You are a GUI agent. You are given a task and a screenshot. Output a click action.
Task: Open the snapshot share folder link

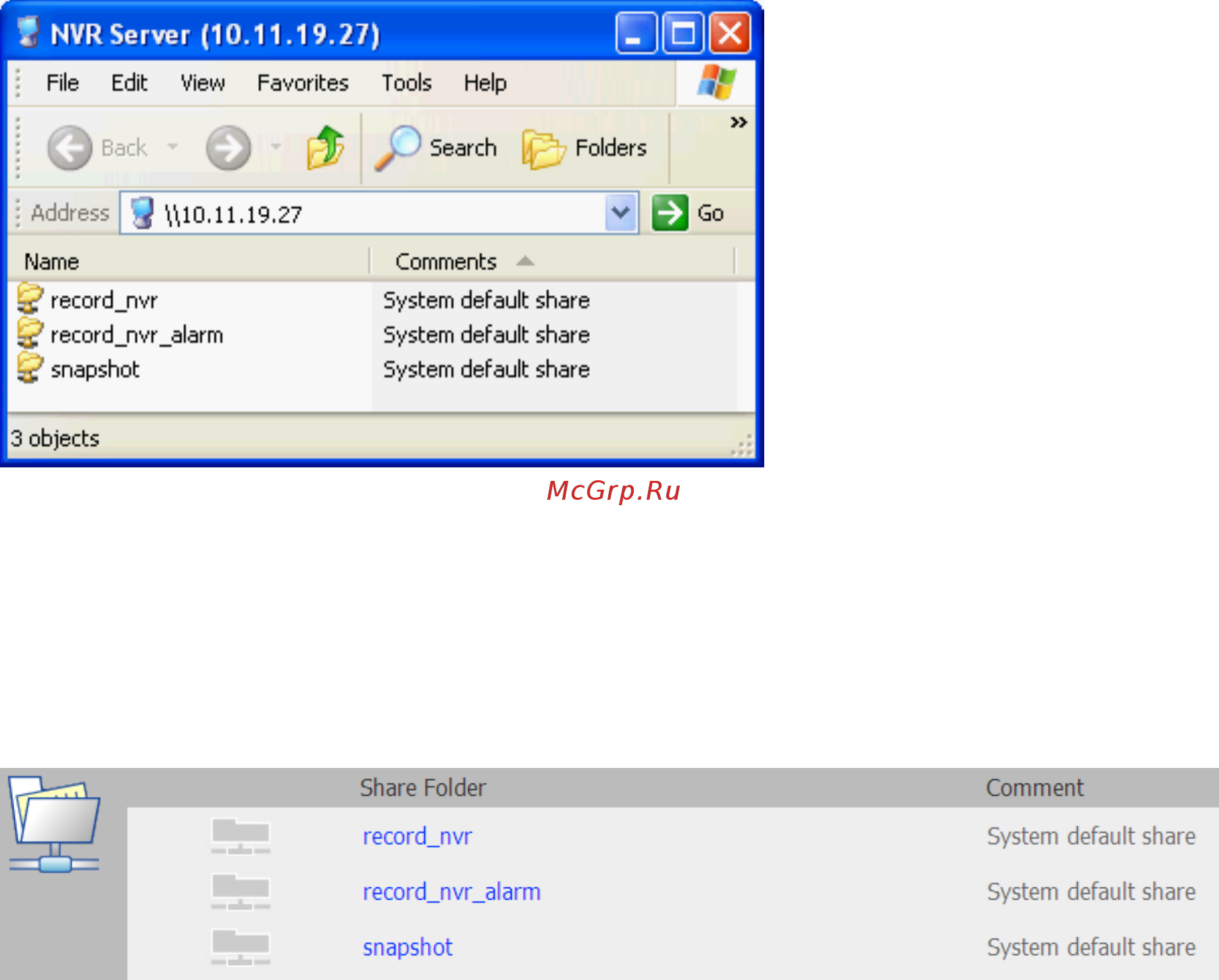(x=407, y=948)
